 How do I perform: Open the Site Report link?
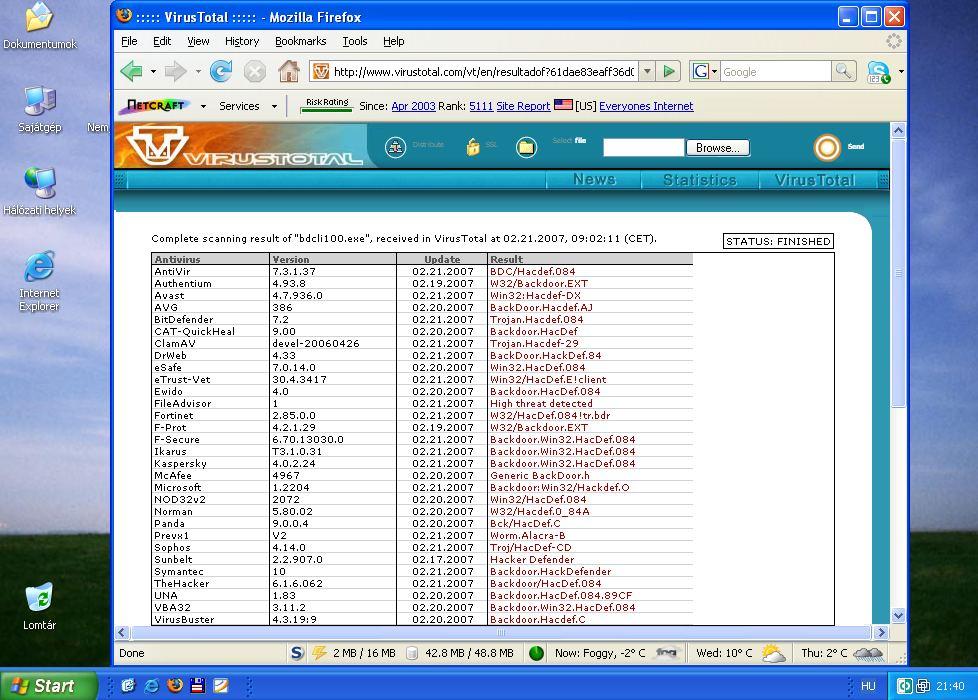pyautogui.click(x=523, y=106)
